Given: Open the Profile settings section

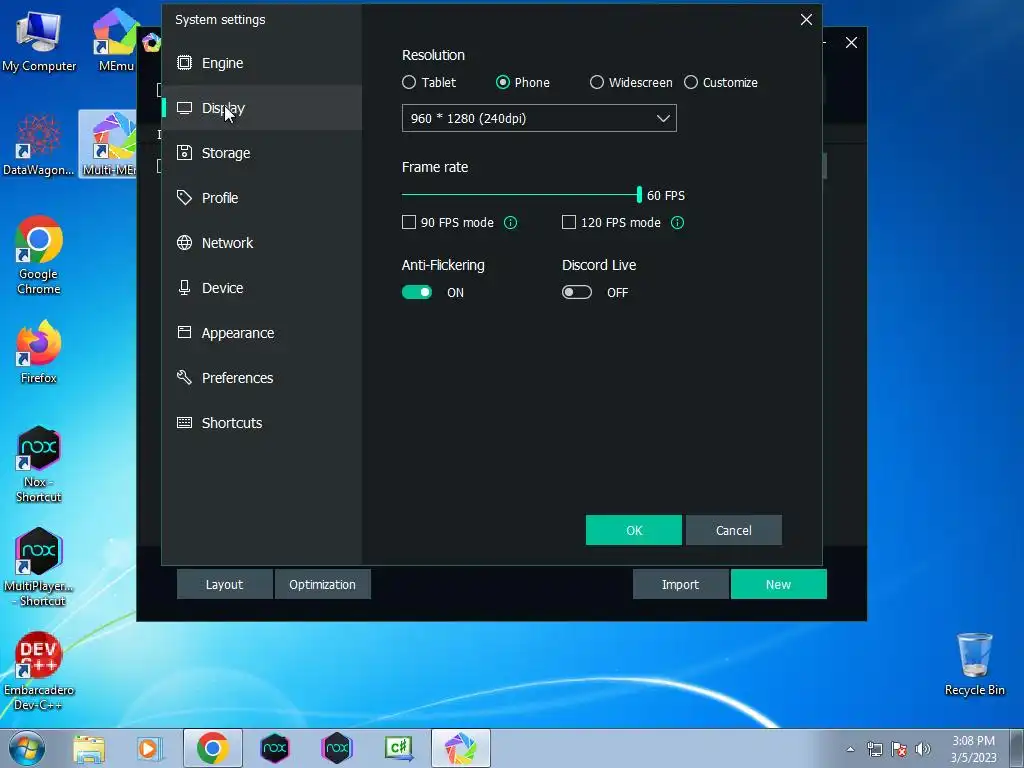Looking at the screenshot, I should (x=262, y=198).
